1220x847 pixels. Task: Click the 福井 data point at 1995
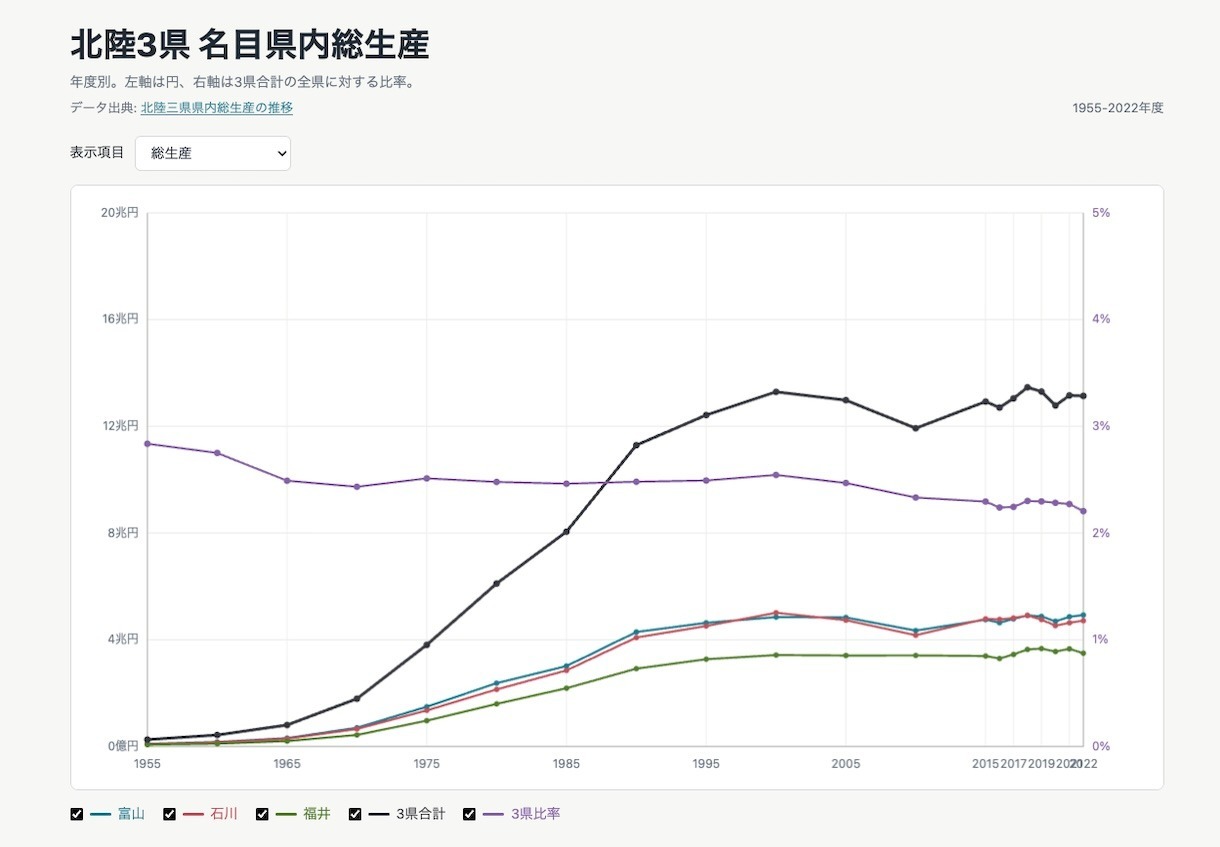click(706, 659)
